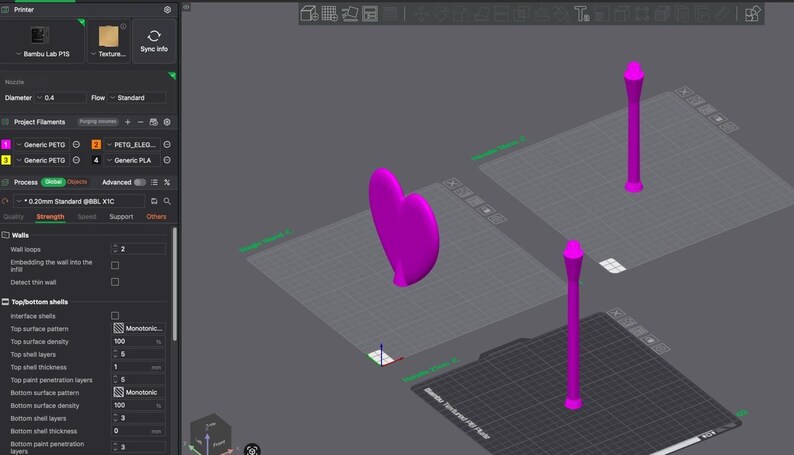
Task: Open the Assembly view icon
Action: point(752,14)
